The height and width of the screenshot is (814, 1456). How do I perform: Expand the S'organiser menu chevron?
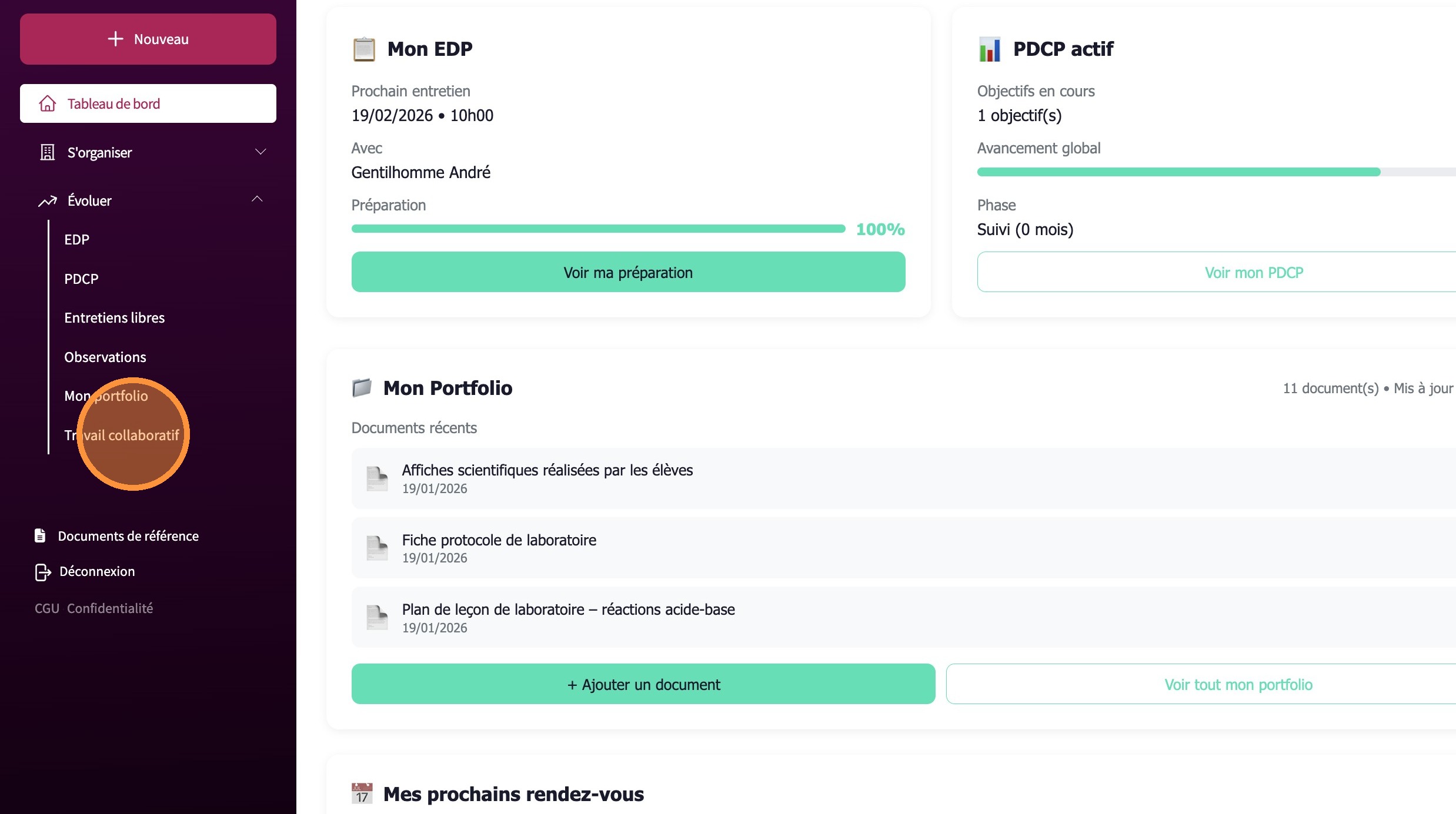(x=260, y=152)
